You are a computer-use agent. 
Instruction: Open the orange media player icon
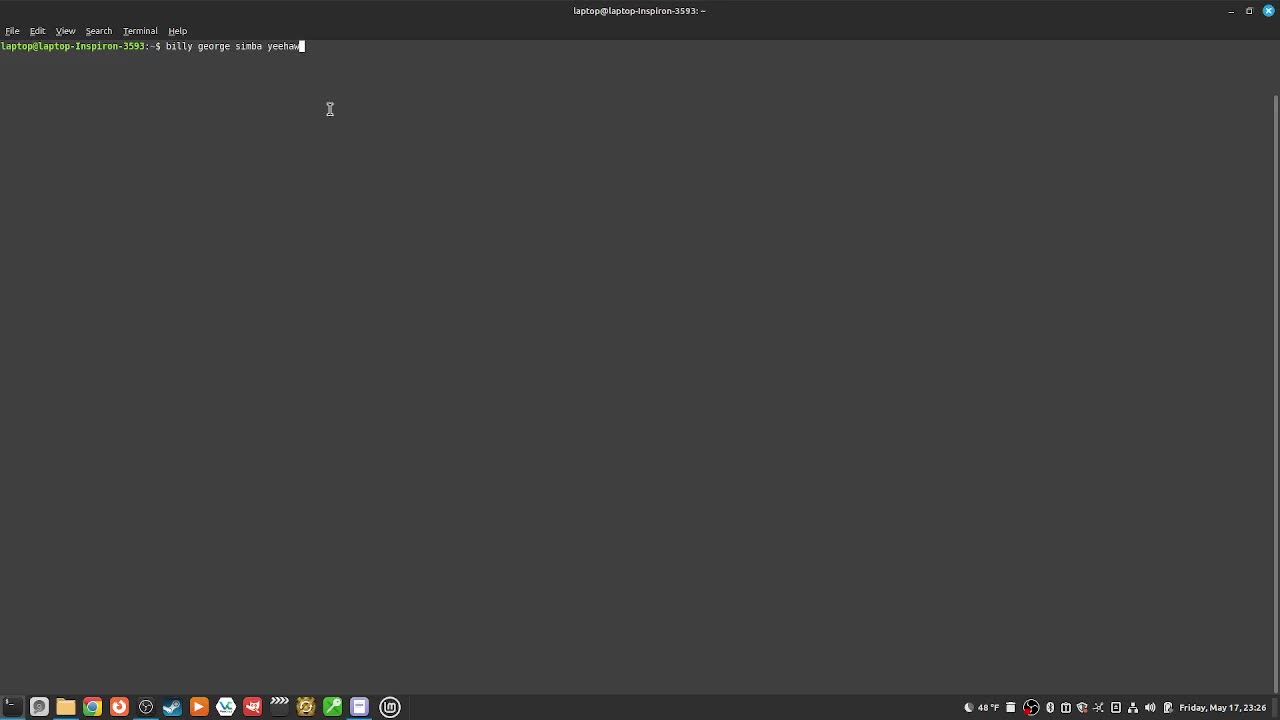(x=199, y=707)
